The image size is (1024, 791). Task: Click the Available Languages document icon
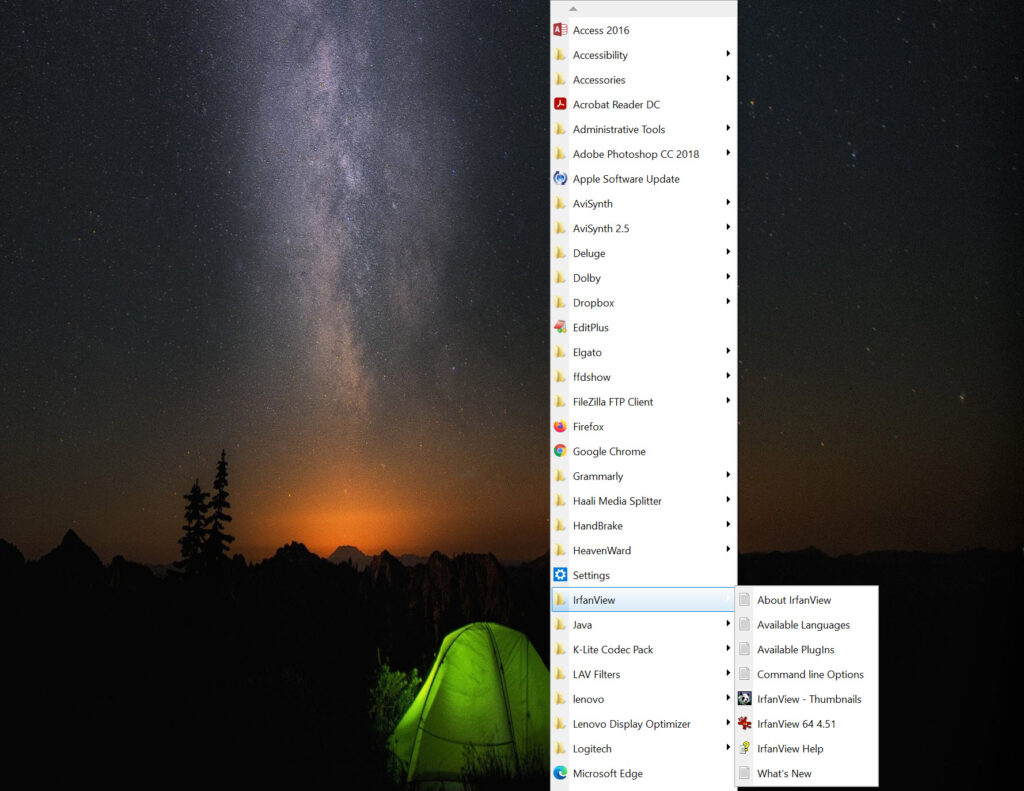tap(744, 624)
